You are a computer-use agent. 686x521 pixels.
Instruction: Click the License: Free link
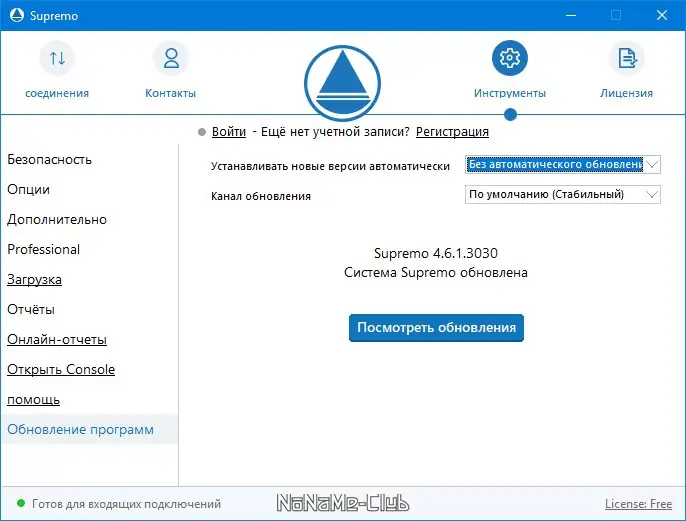click(x=638, y=504)
